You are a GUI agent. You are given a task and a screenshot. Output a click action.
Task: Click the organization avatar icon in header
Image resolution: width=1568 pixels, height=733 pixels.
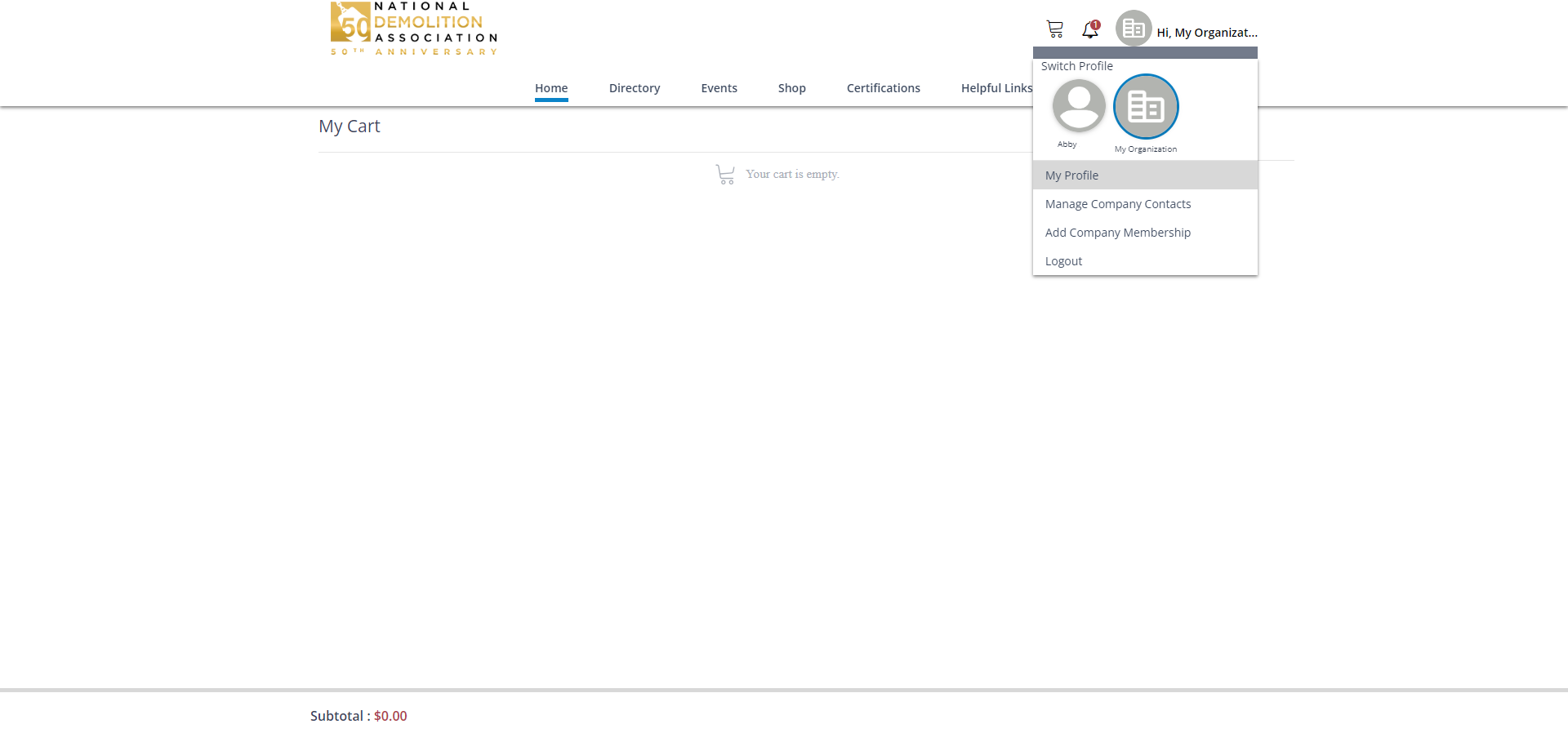[1134, 29]
